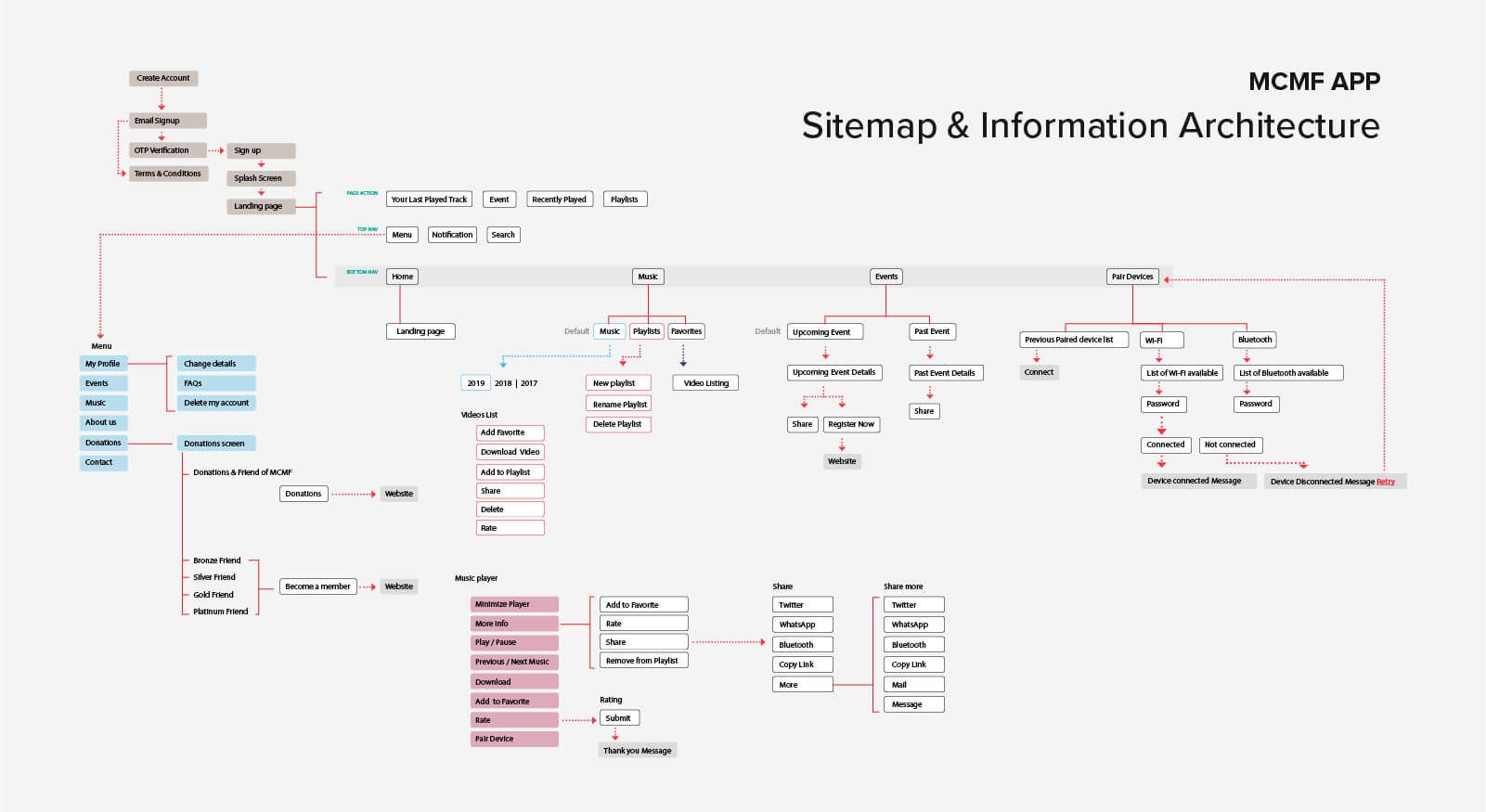Click the Thank you Message box
Image resolution: width=1486 pixels, height=812 pixels.
638,751
